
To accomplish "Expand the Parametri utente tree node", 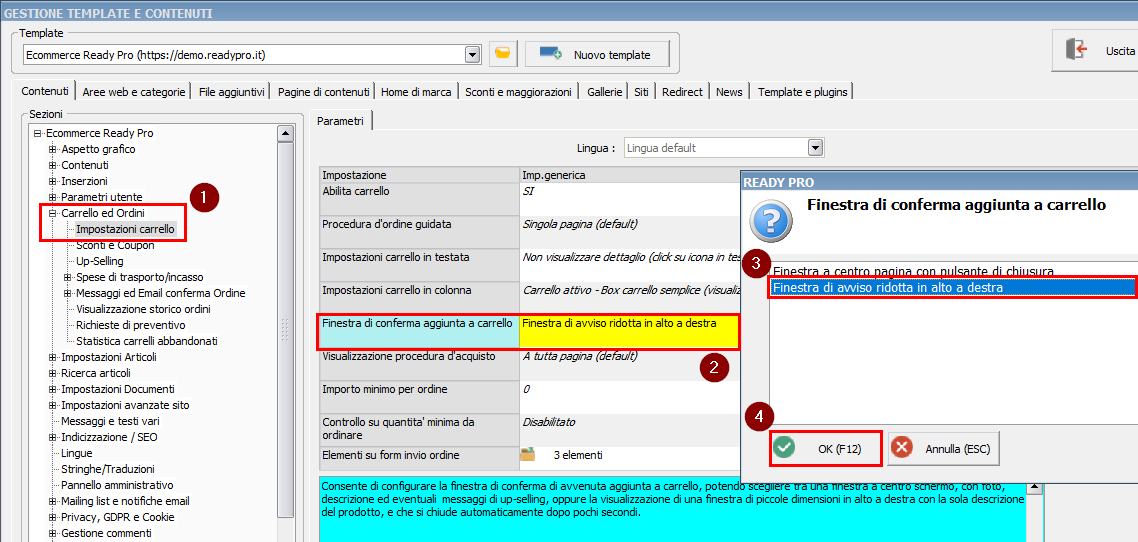I will pos(52,197).
